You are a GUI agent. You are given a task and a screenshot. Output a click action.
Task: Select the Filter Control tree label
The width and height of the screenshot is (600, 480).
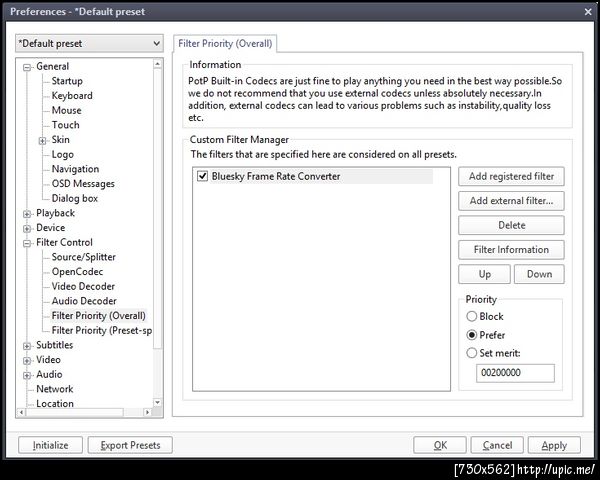64,242
